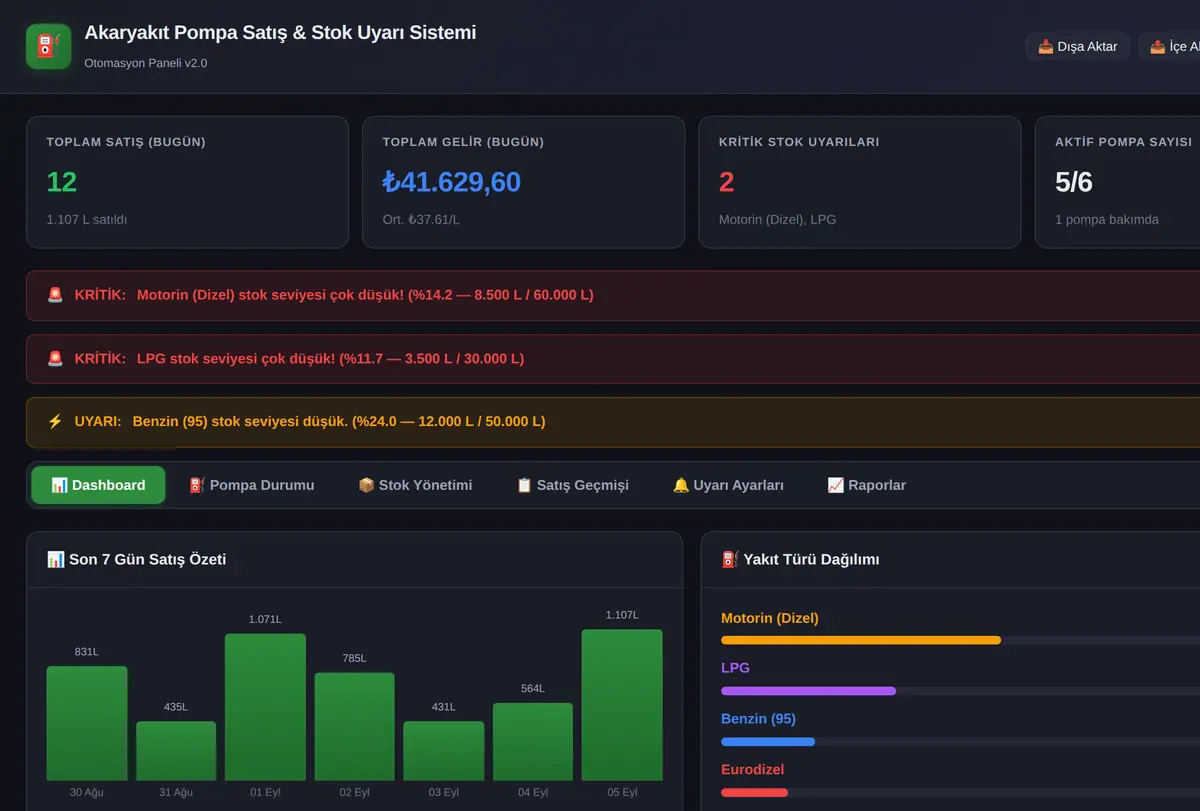Screen dimensions: 1200x811
Task: Click the 04 Eyl bar showing 564L
Action: tap(533, 742)
